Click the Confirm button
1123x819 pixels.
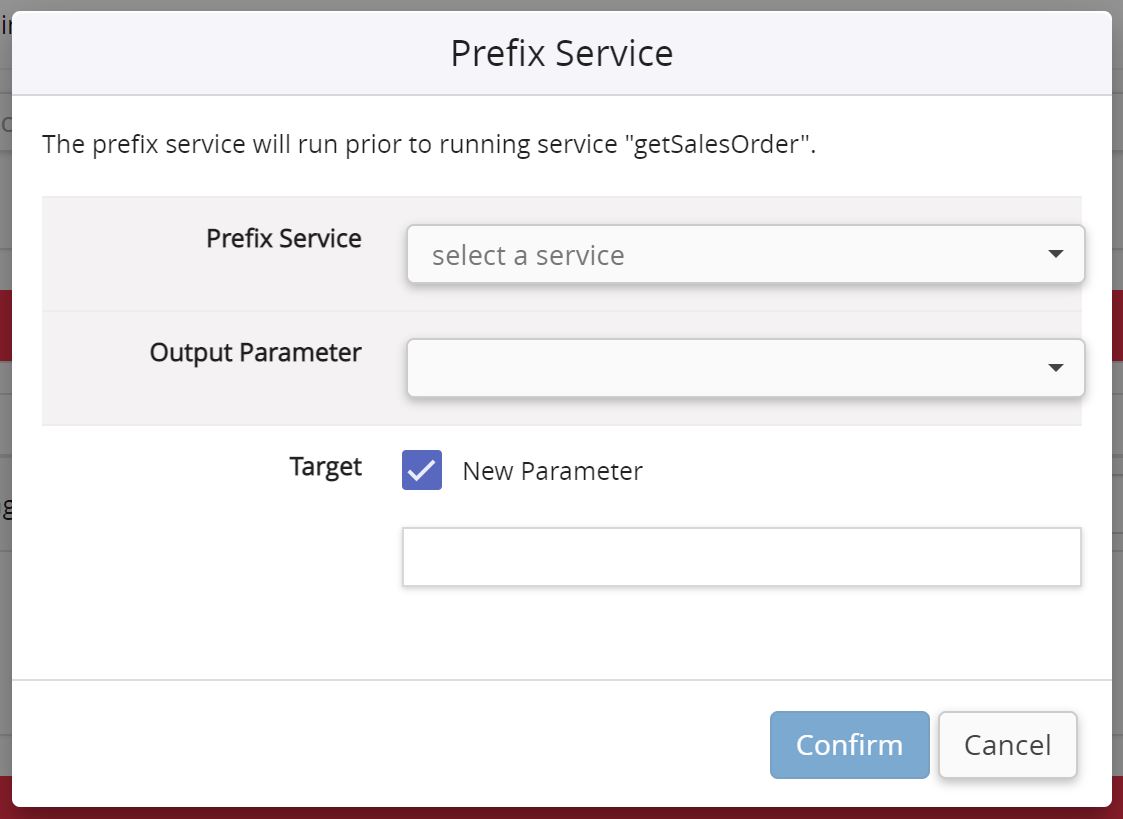(849, 745)
